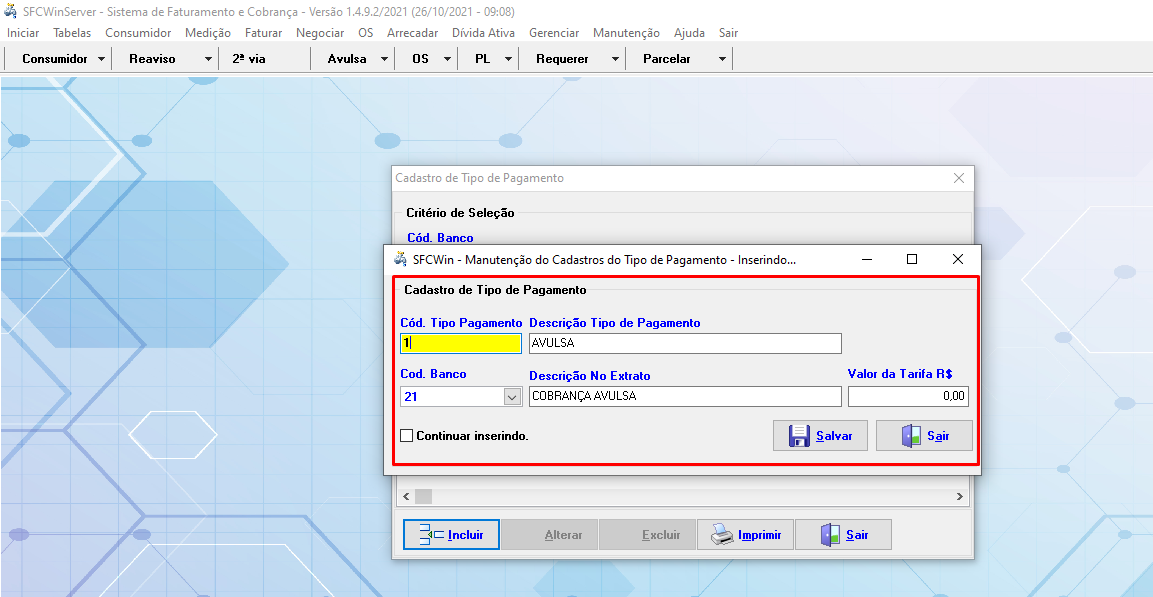Open the Dívida Ativa menu
The width and height of the screenshot is (1153, 597).
click(x=483, y=33)
